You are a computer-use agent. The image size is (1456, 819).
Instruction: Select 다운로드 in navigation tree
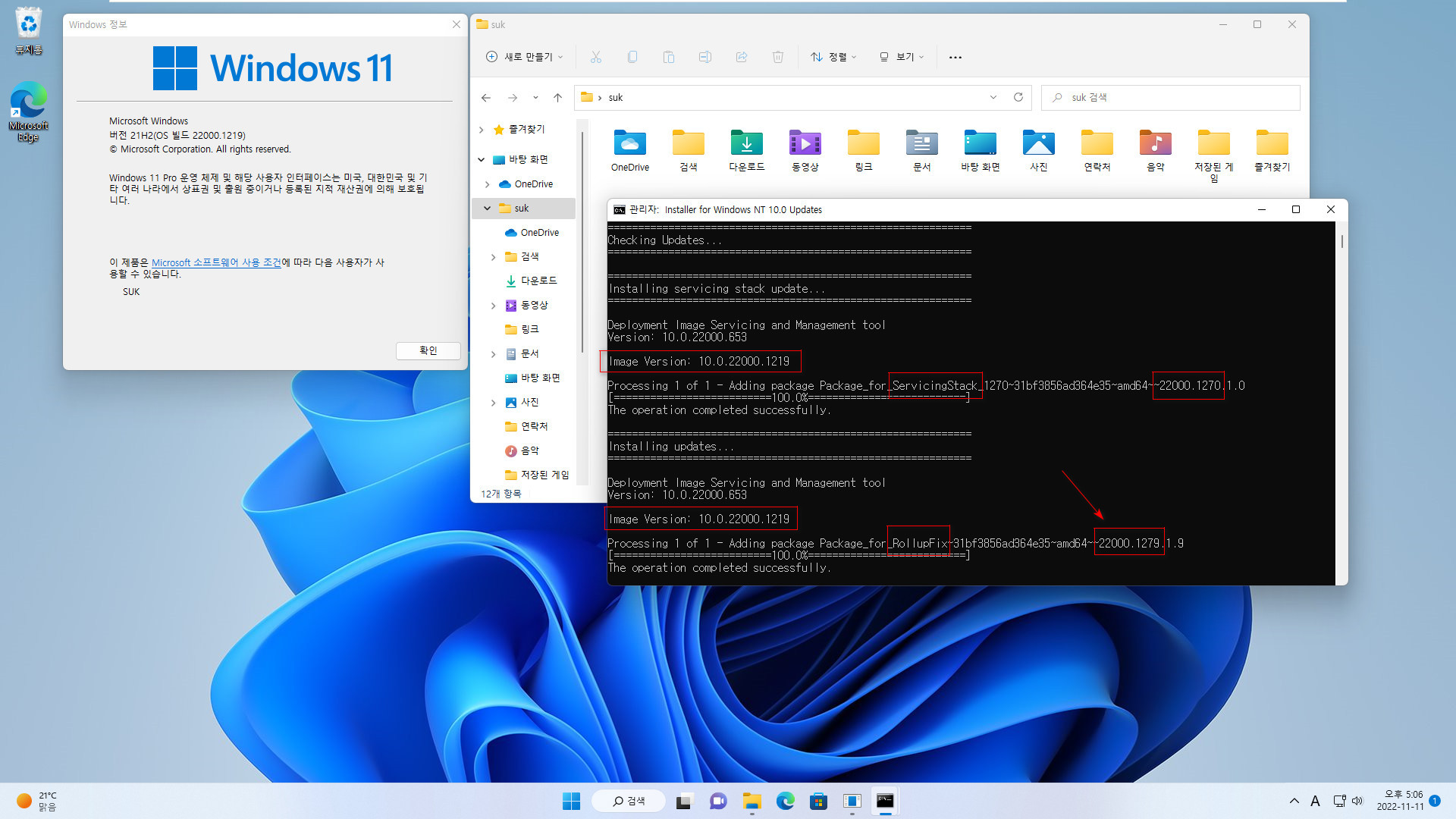click(538, 281)
